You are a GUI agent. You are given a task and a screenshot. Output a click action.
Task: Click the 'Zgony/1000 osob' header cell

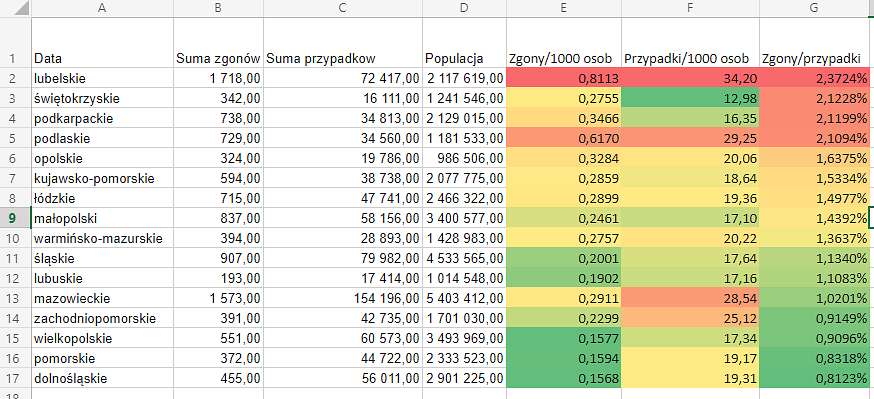pyautogui.click(x=564, y=43)
